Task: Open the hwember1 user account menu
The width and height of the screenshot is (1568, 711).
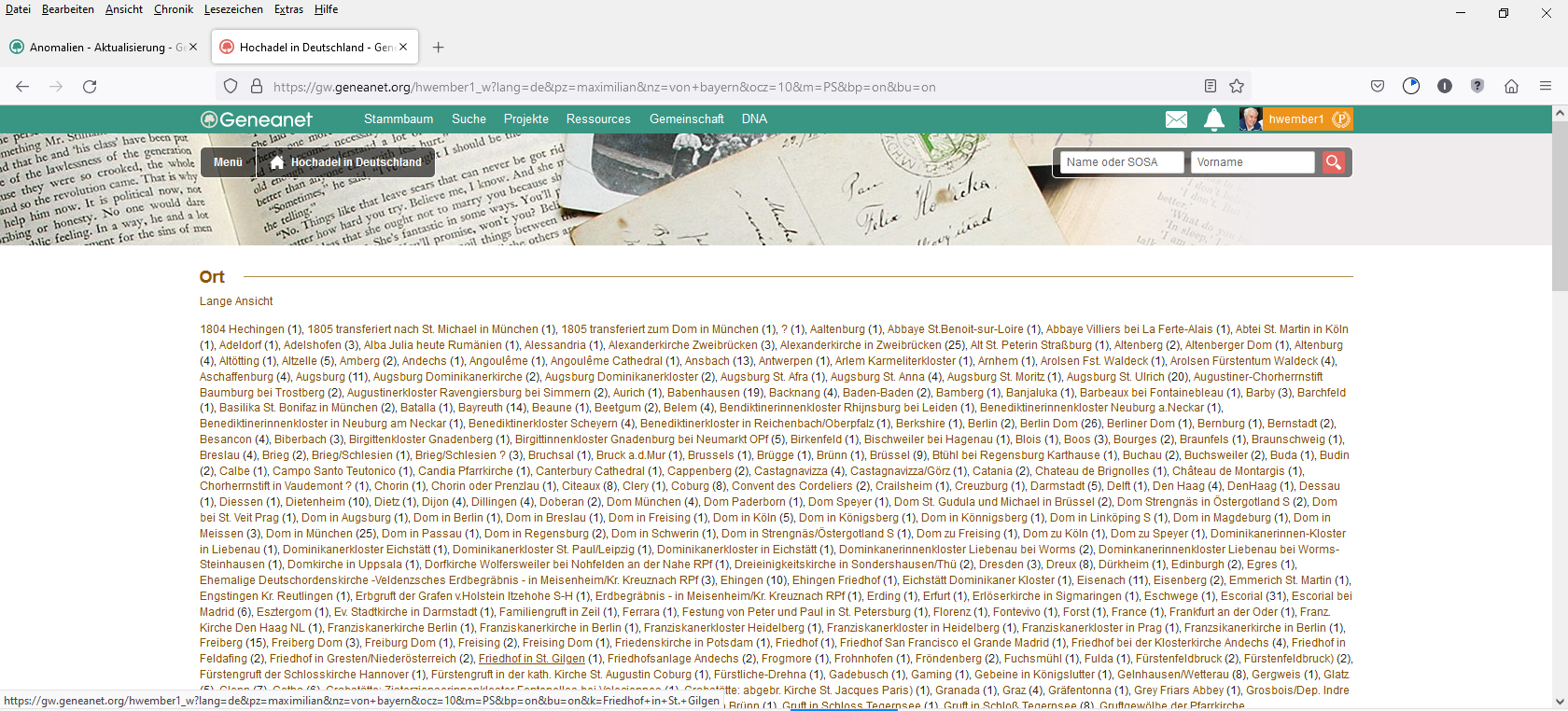Action: click(1295, 119)
